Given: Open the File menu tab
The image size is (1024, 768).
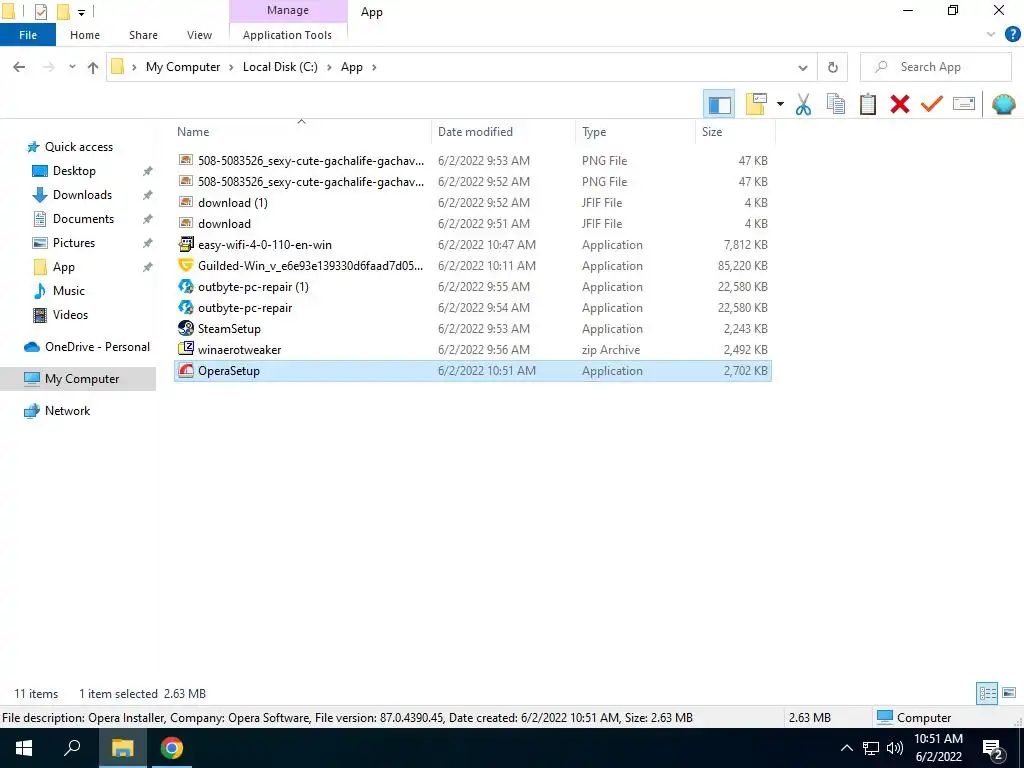Looking at the screenshot, I should (x=28, y=35).
